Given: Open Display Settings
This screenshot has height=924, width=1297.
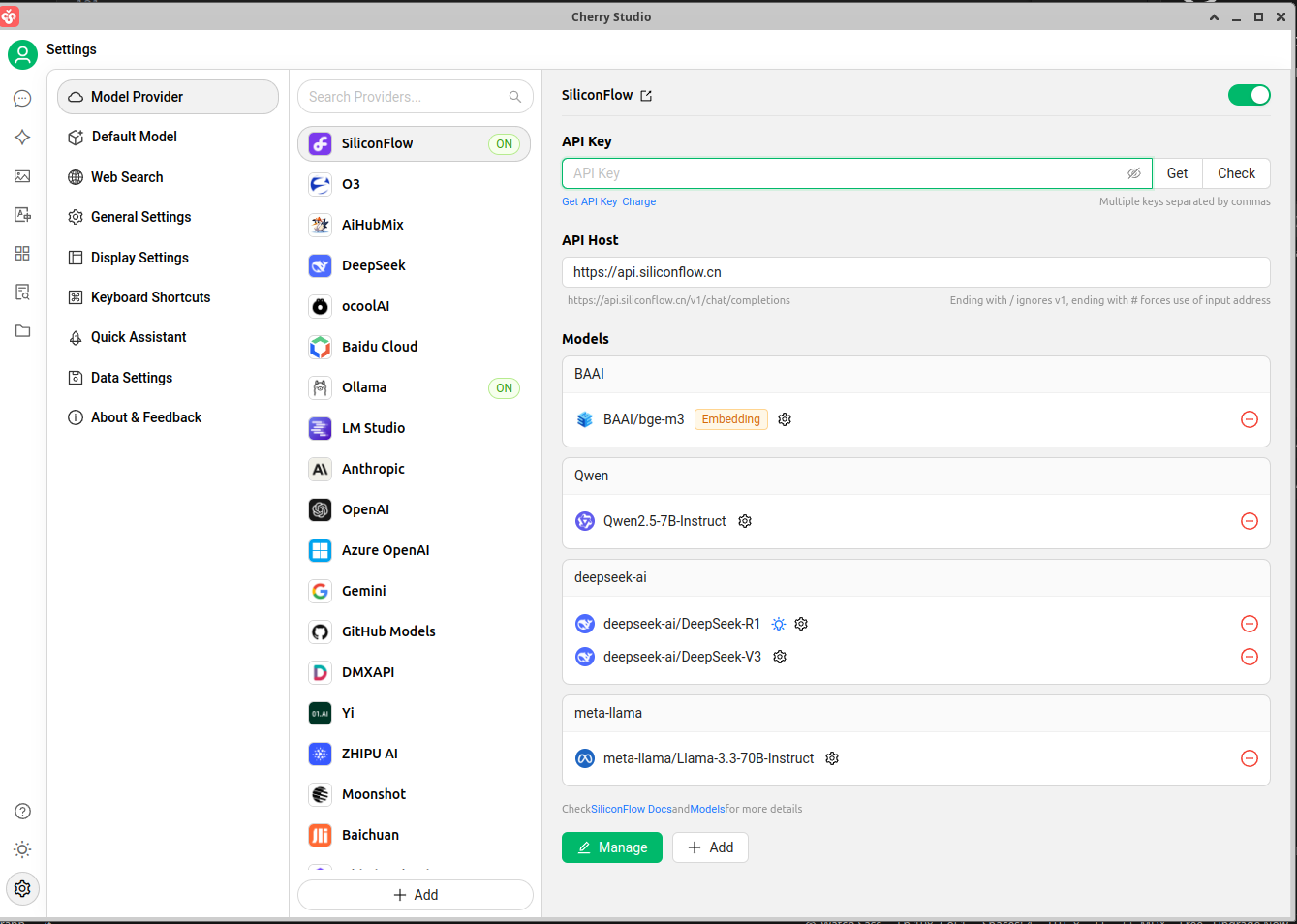Looking at the screenshot, I should tap(168, 258).
